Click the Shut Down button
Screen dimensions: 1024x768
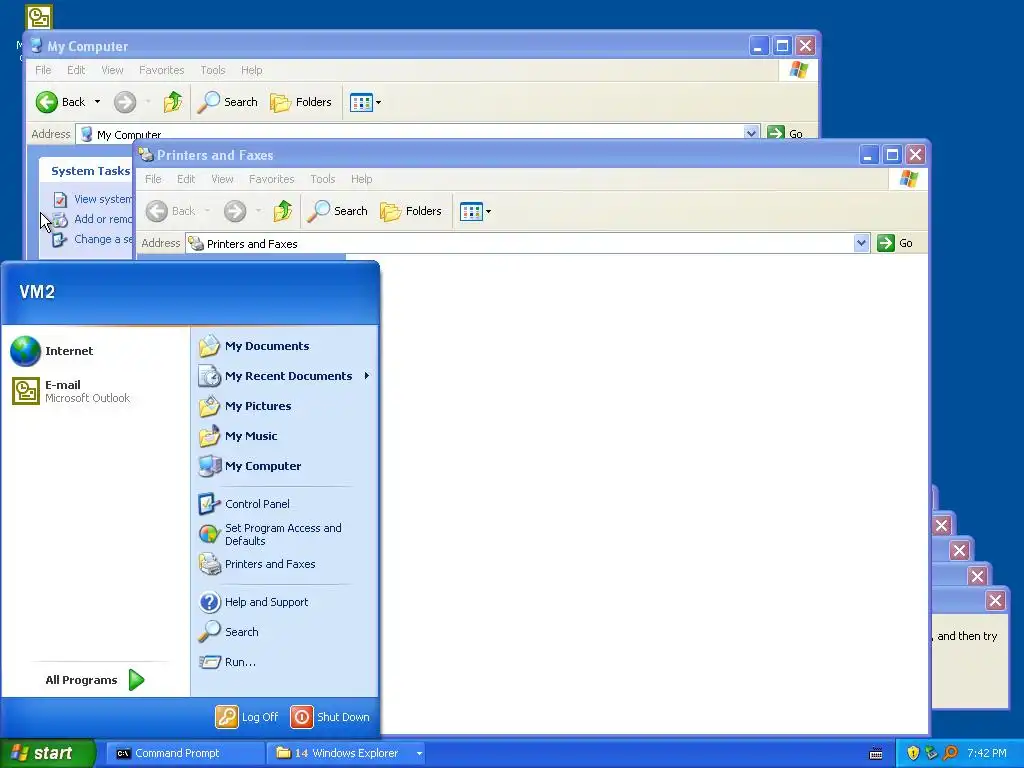pos(330,717)
